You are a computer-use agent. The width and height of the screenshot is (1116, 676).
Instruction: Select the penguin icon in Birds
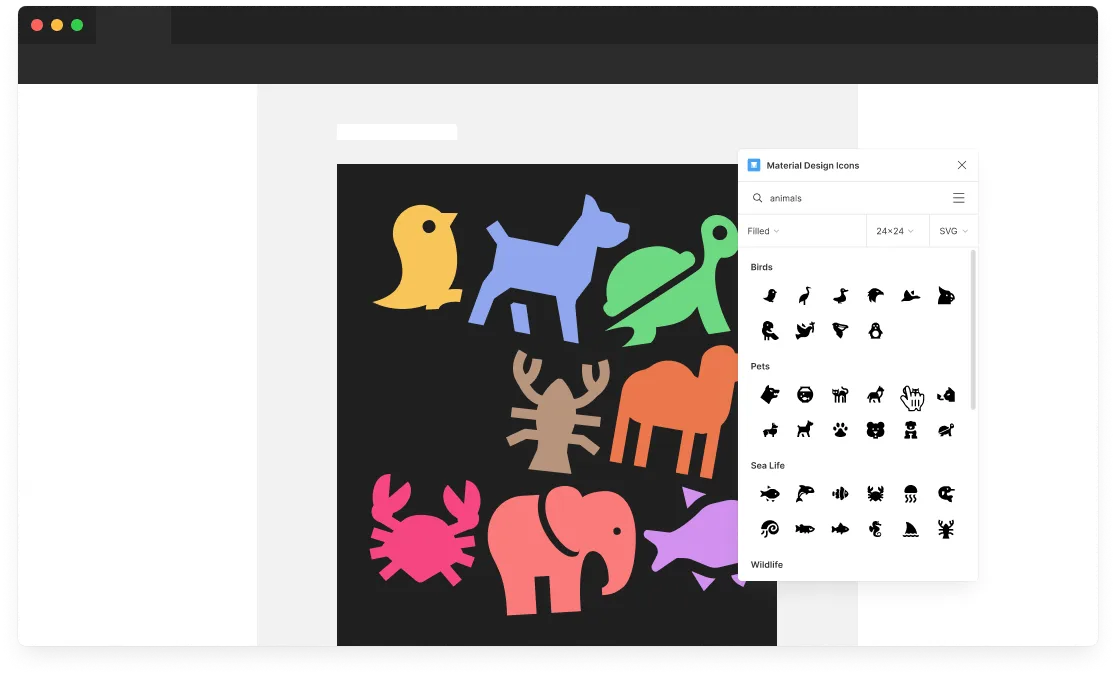point(875,331)
